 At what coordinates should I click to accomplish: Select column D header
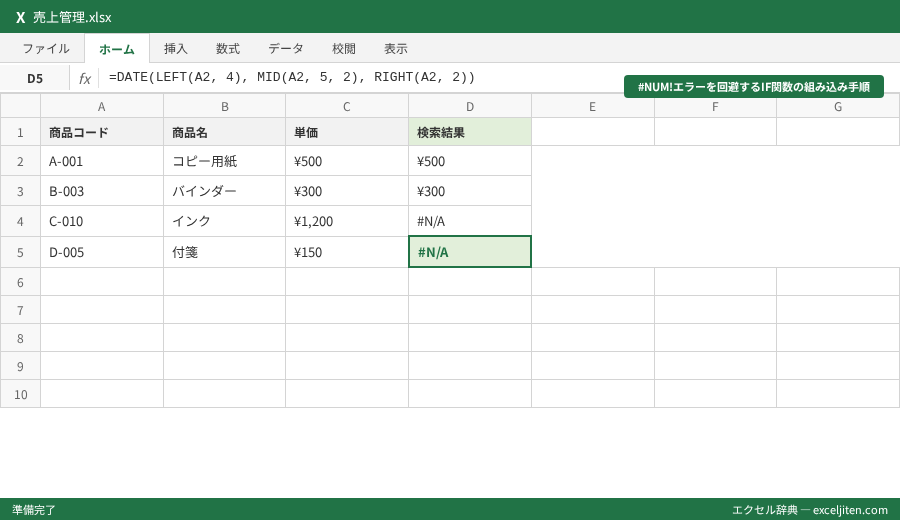point(470,106)
